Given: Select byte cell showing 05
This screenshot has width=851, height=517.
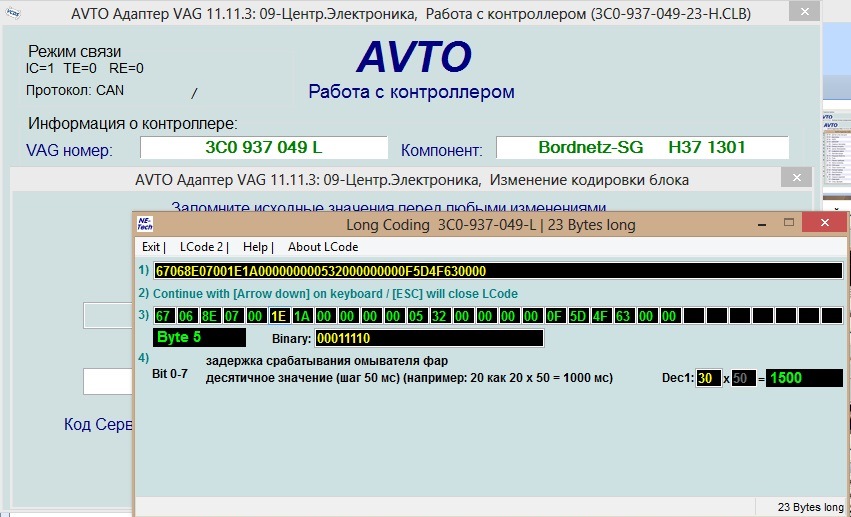Looking at the screenshot, I should pyautogui.click(x=417, y=316).
